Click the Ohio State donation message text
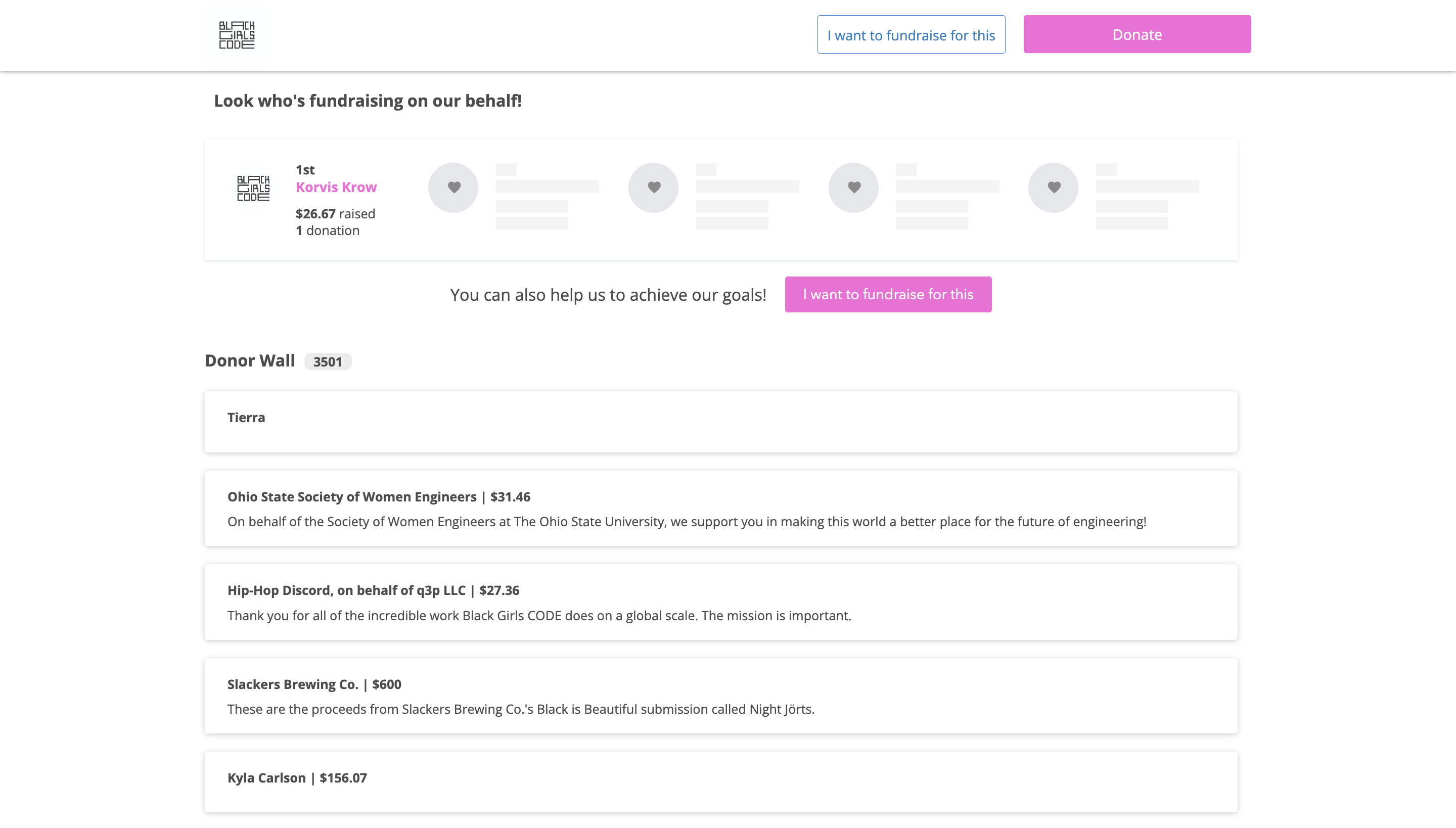Viewport: 1456px width, 828px height. (687, 522)
